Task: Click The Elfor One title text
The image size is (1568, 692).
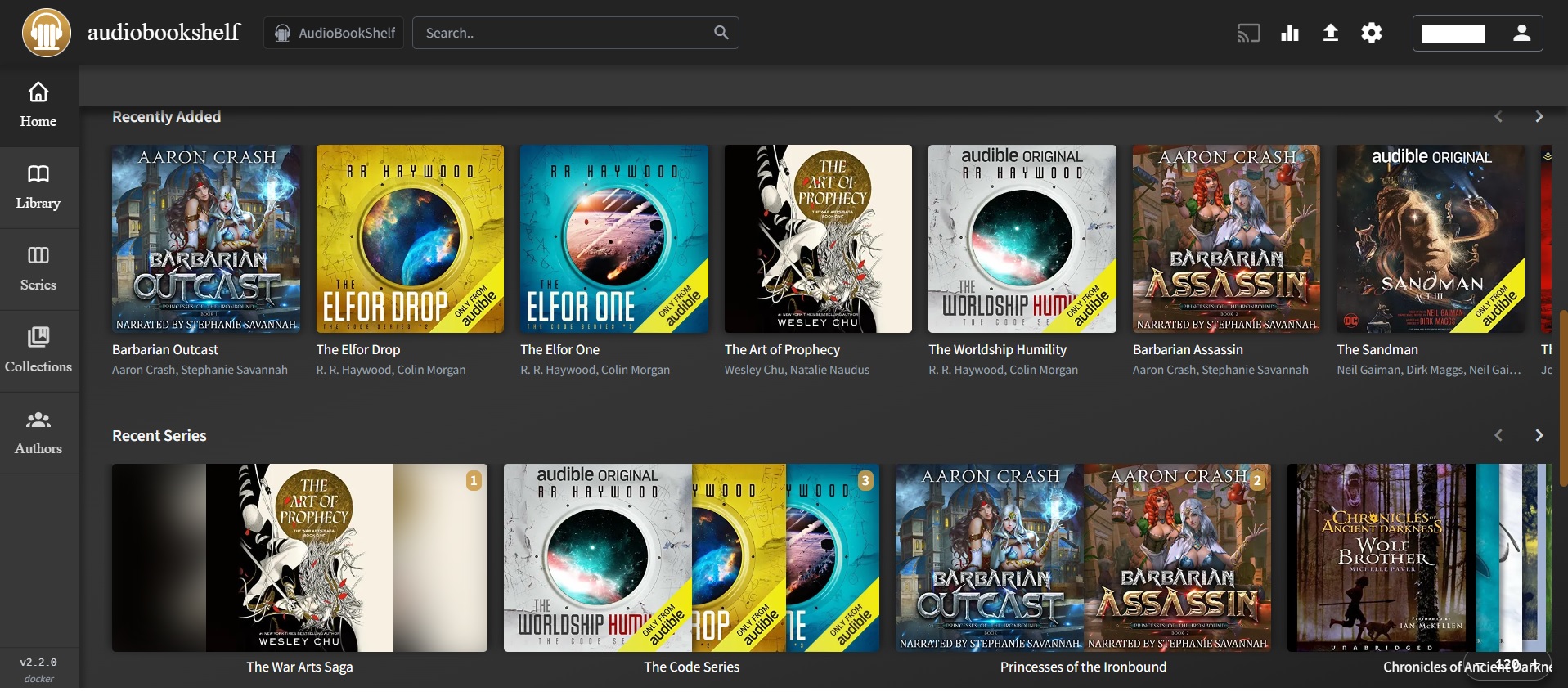Action: coord(560,349)
